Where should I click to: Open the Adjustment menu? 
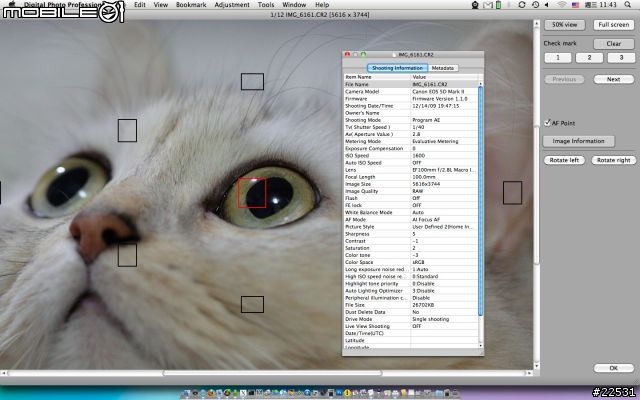(x=232, y=5)
